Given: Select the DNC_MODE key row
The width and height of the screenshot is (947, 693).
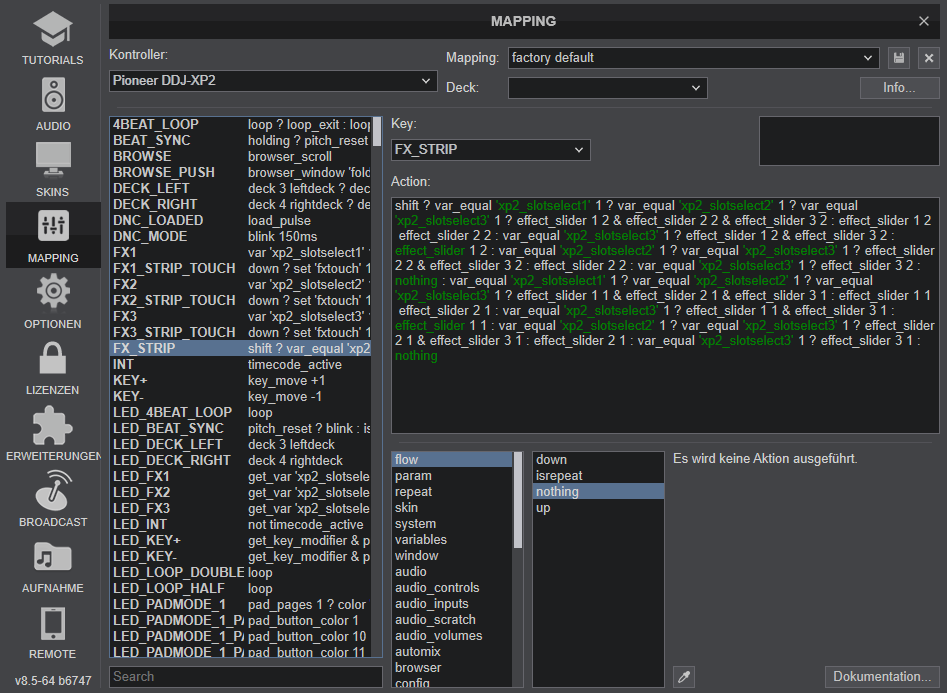Looking at the screenshot, I should tap(241, 236).
